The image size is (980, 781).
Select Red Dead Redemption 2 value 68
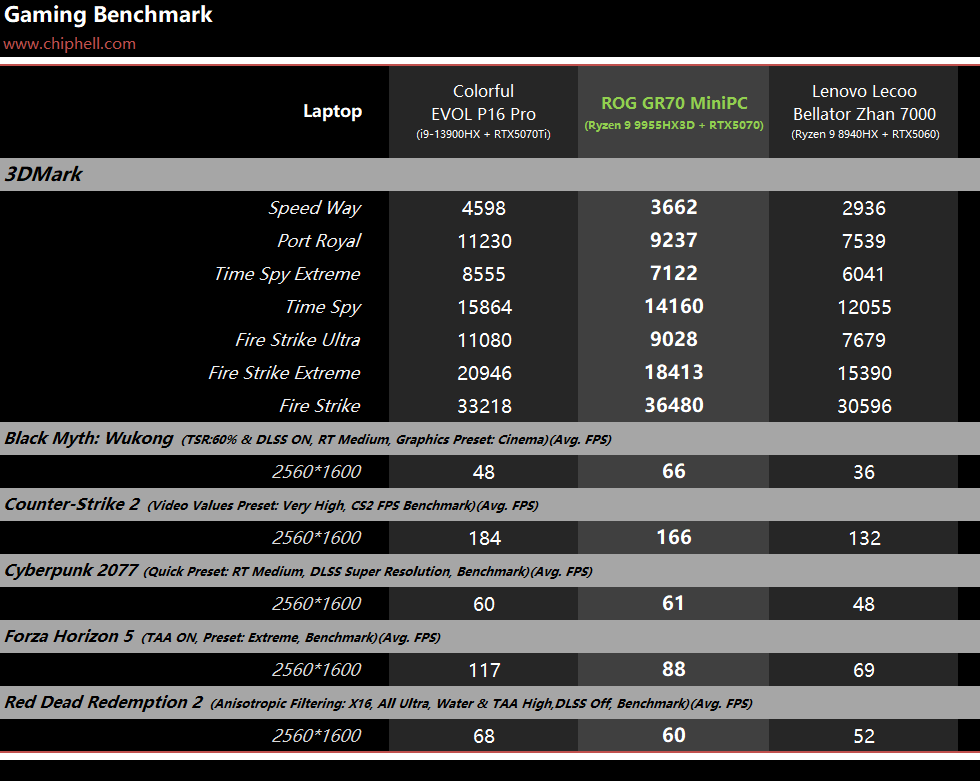pos(484,737)
